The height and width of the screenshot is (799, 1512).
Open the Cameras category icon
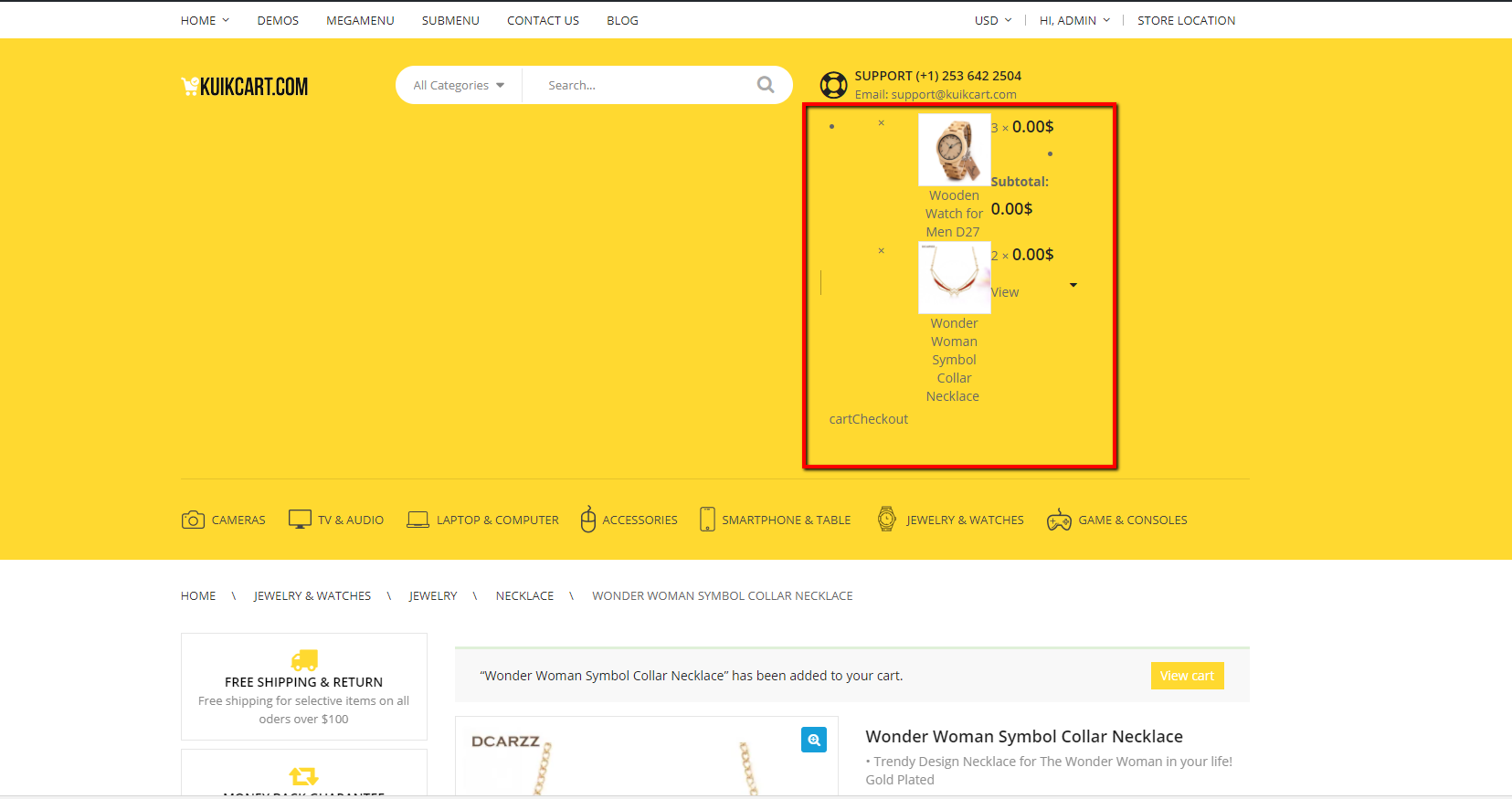click(x=193, y=520)
